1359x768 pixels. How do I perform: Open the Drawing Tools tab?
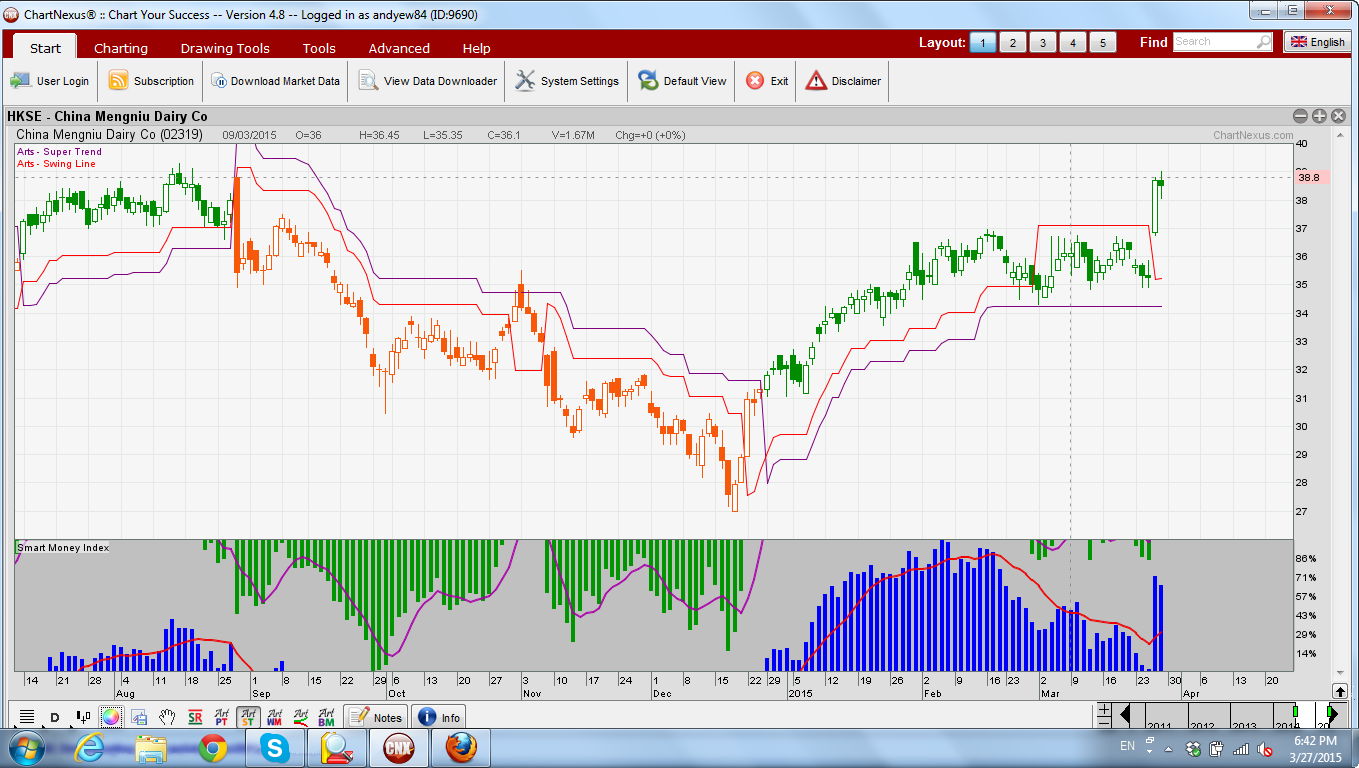coord(225,48)
